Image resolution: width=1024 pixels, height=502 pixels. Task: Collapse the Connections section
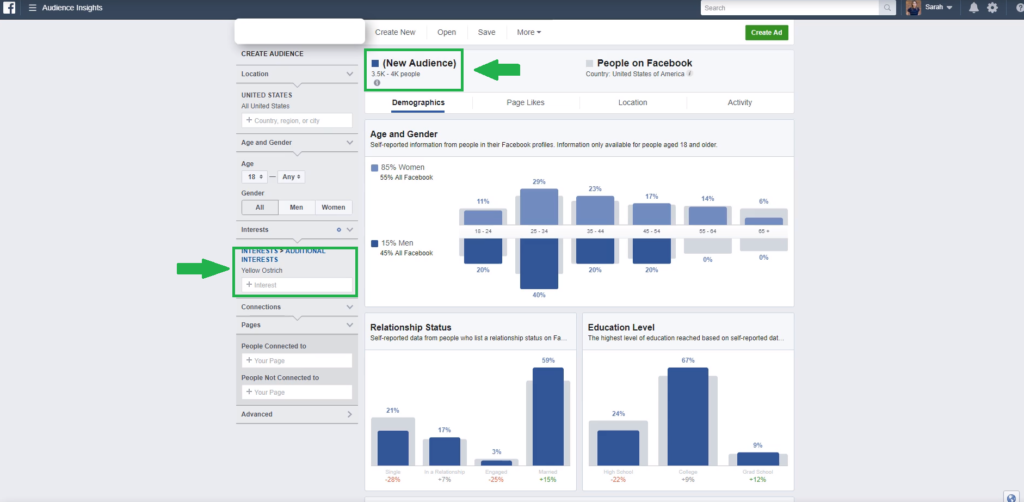point(350,307)
